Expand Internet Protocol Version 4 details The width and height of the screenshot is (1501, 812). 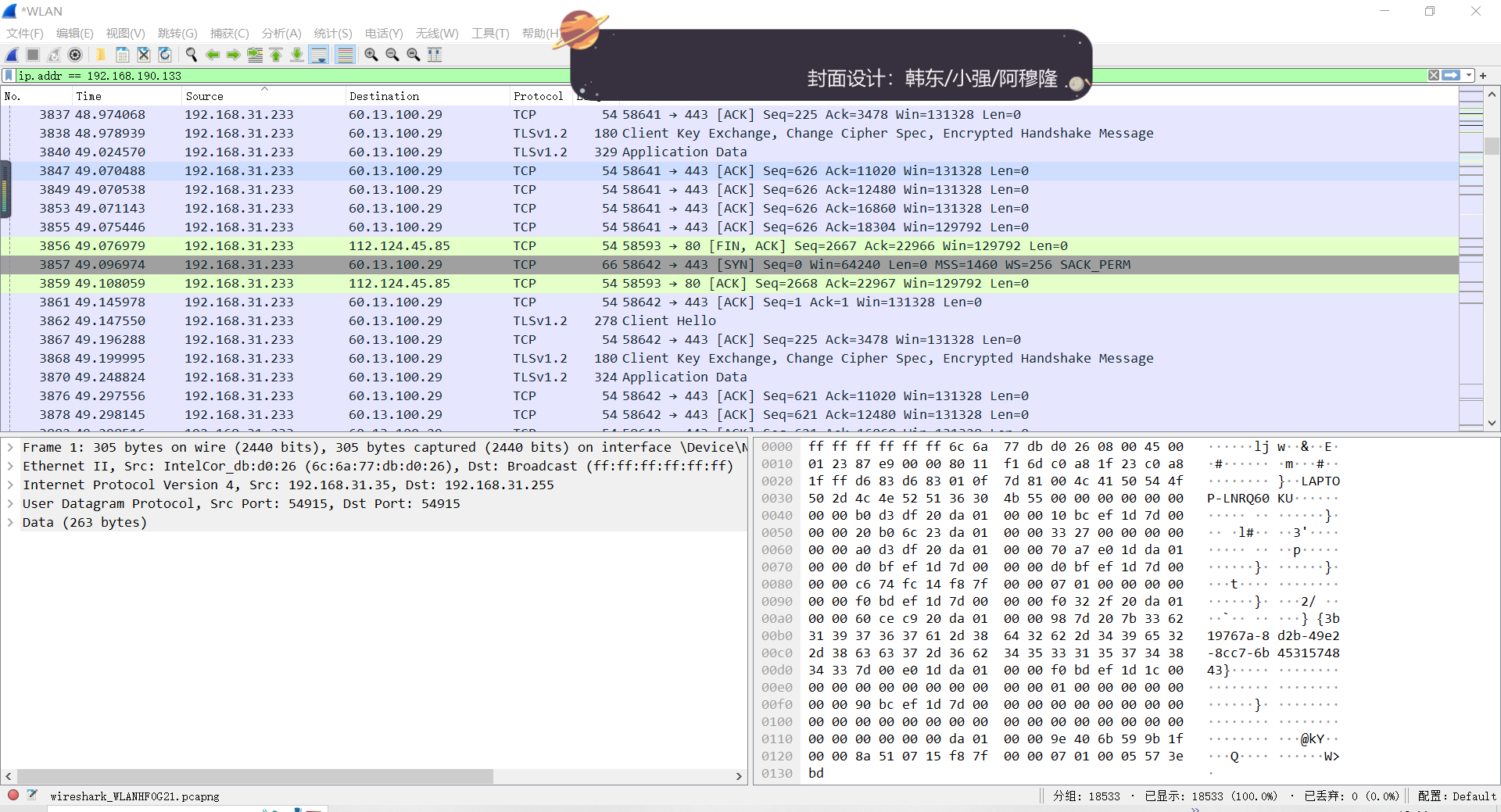10,485
